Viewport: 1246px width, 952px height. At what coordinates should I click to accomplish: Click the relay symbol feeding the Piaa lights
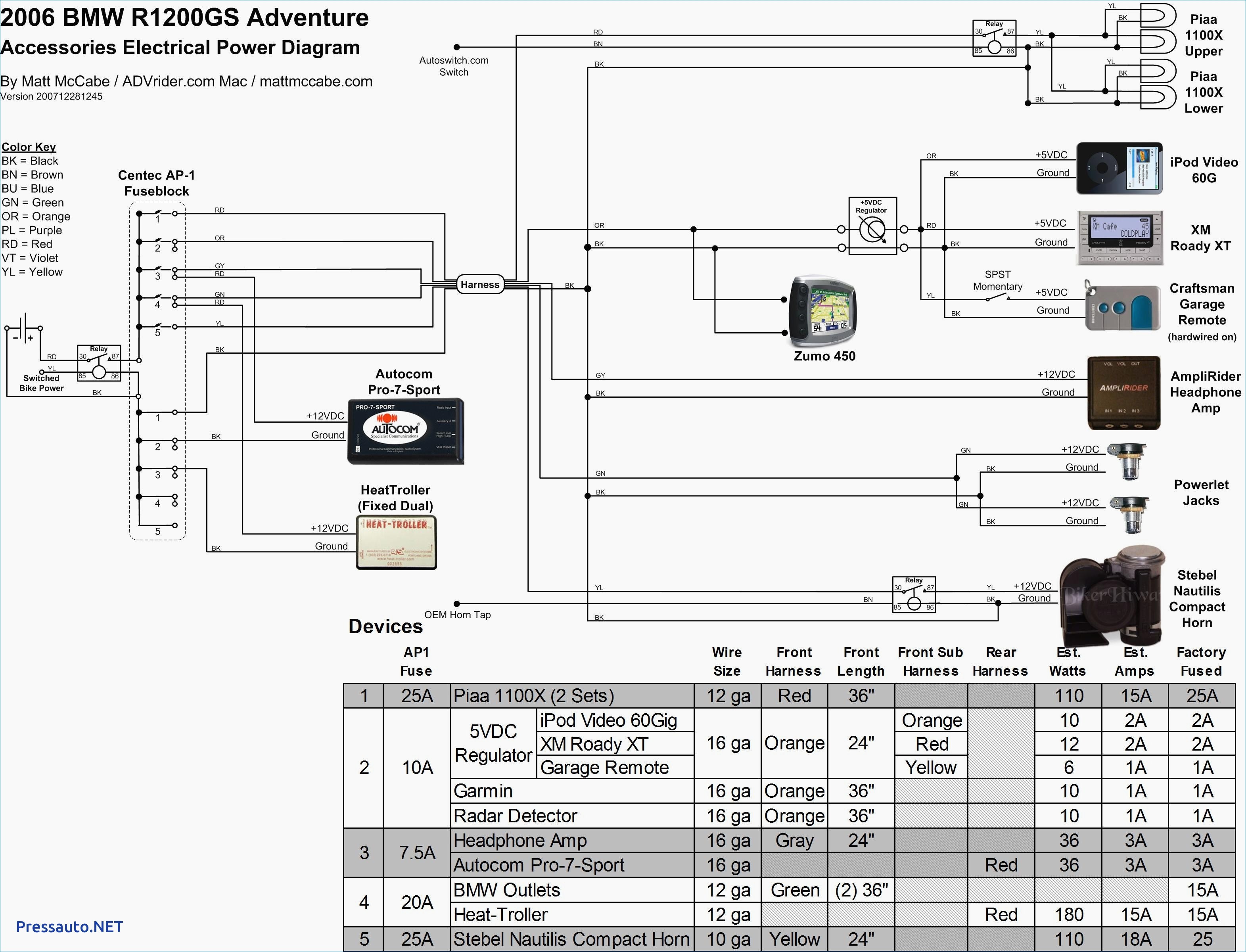995,38
